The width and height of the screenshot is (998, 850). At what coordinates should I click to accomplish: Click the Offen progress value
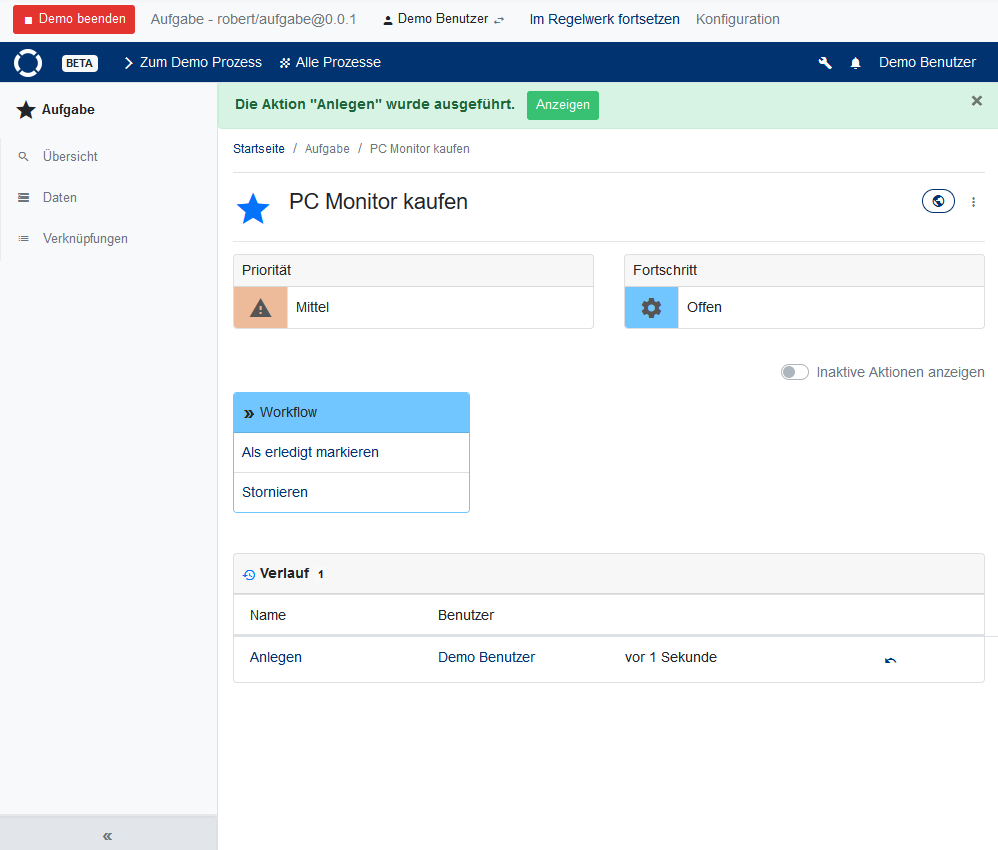(704, 308)
